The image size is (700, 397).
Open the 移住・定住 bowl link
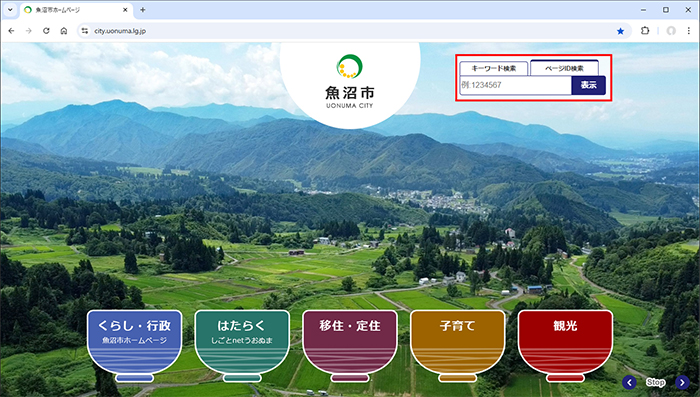tap(350, 346)
